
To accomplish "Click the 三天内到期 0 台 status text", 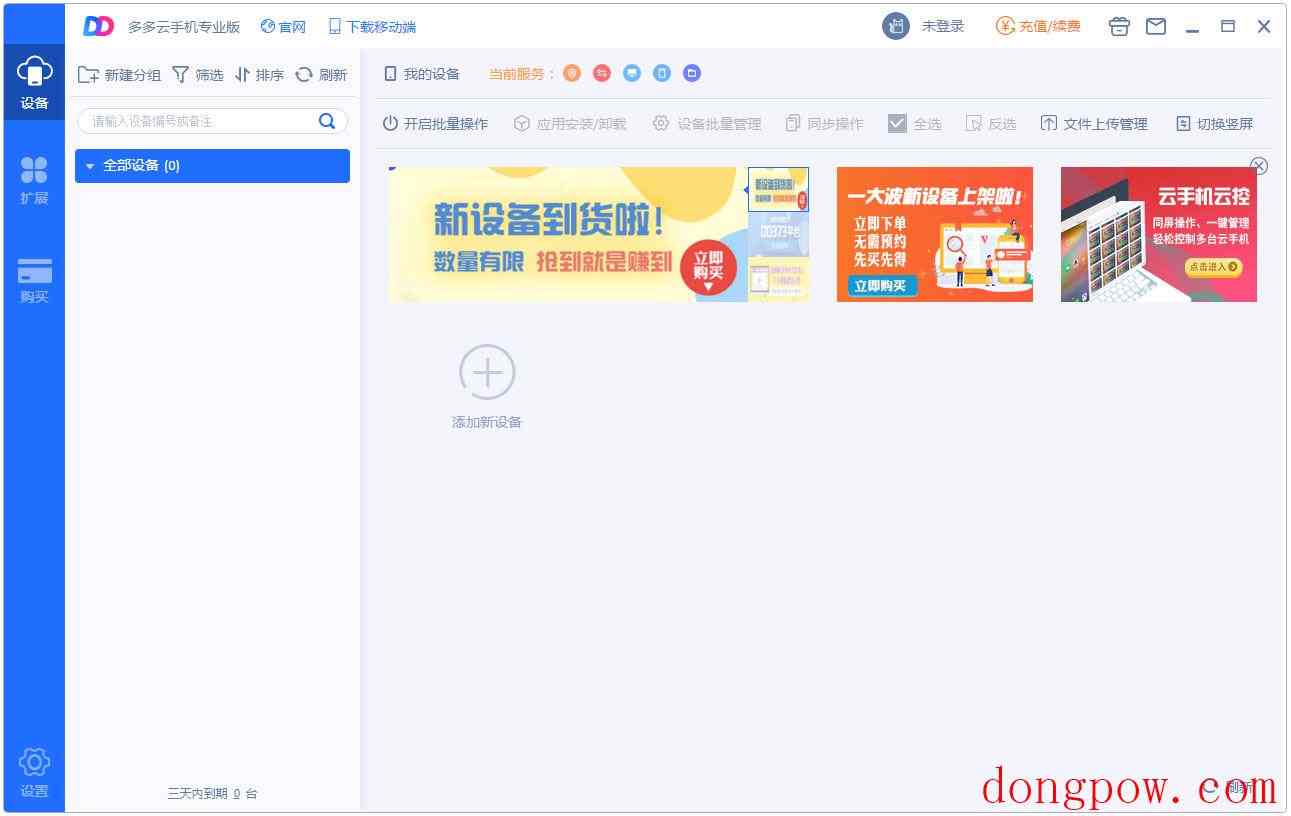I will pyautogui.click(x=212, y=794).
